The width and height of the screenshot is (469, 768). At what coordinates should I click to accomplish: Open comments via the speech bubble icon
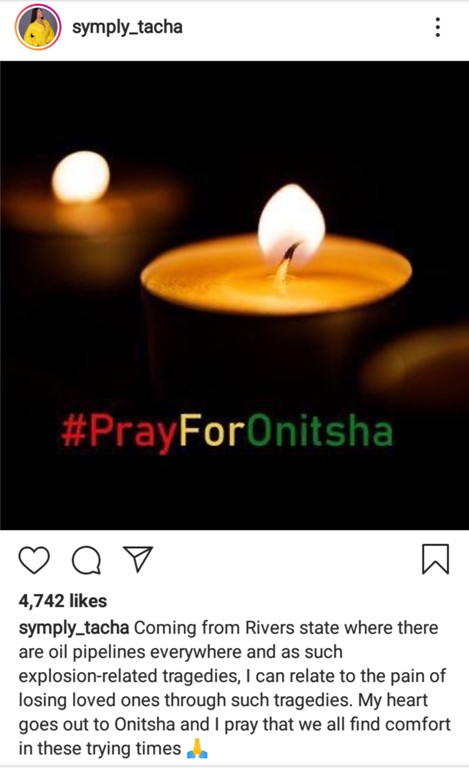tap(87, 559)
